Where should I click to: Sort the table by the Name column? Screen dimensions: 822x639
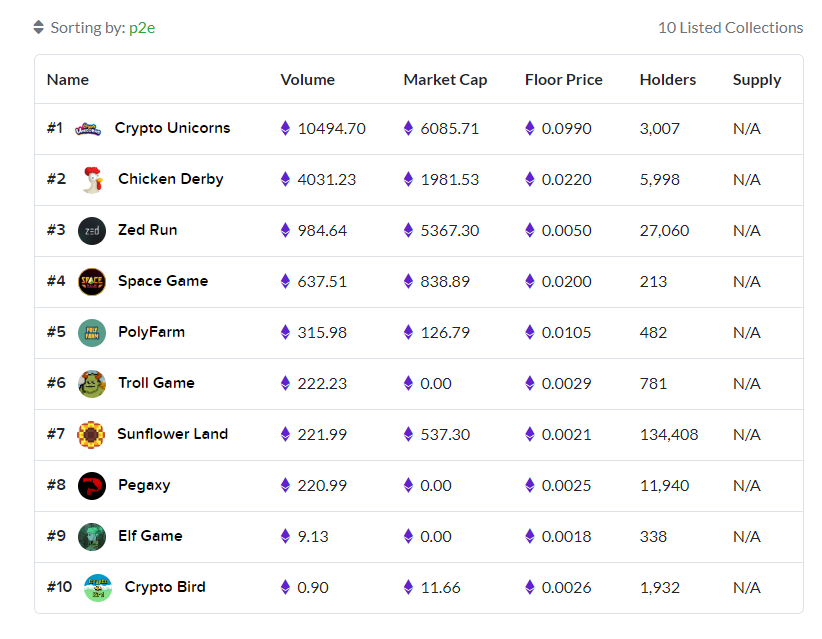(x=68, y=80)
